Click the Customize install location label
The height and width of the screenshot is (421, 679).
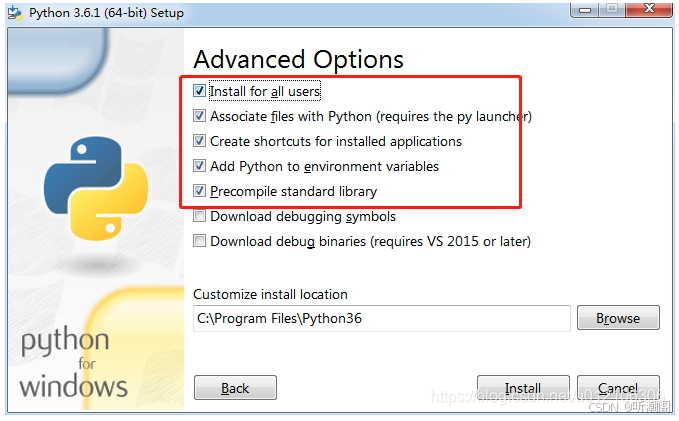click(x=270, y=294)
